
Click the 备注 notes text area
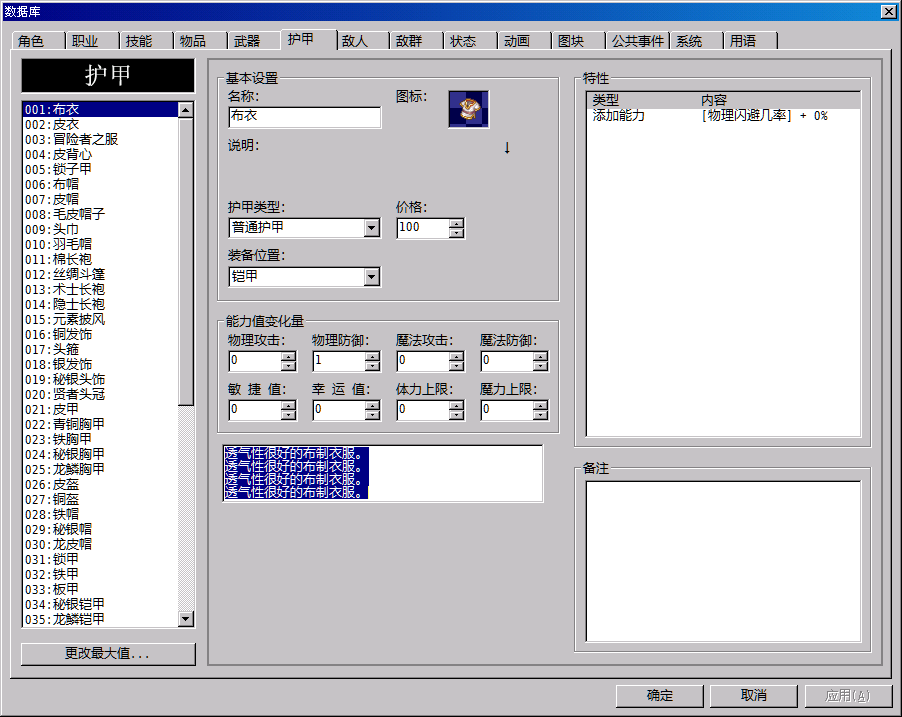[x=723, y=561]
